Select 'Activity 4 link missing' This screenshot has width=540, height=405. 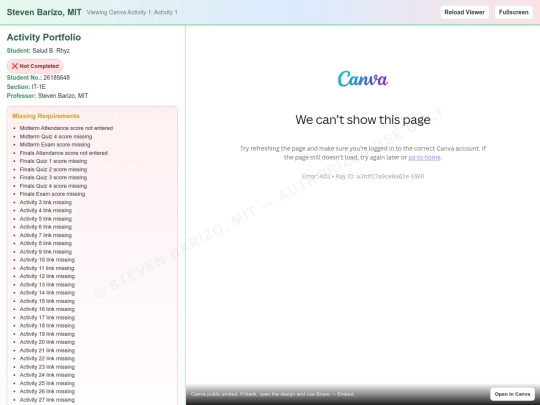pyautogui.click(x=46, y=210)
